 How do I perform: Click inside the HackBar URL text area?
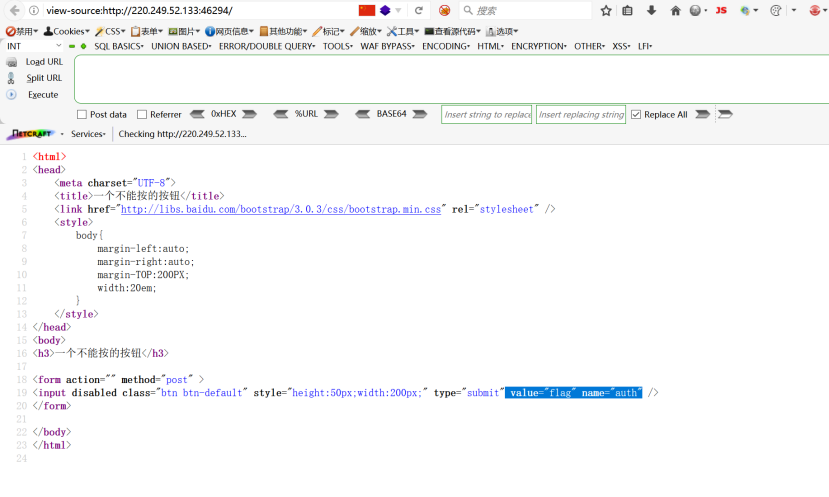point(452,79)
